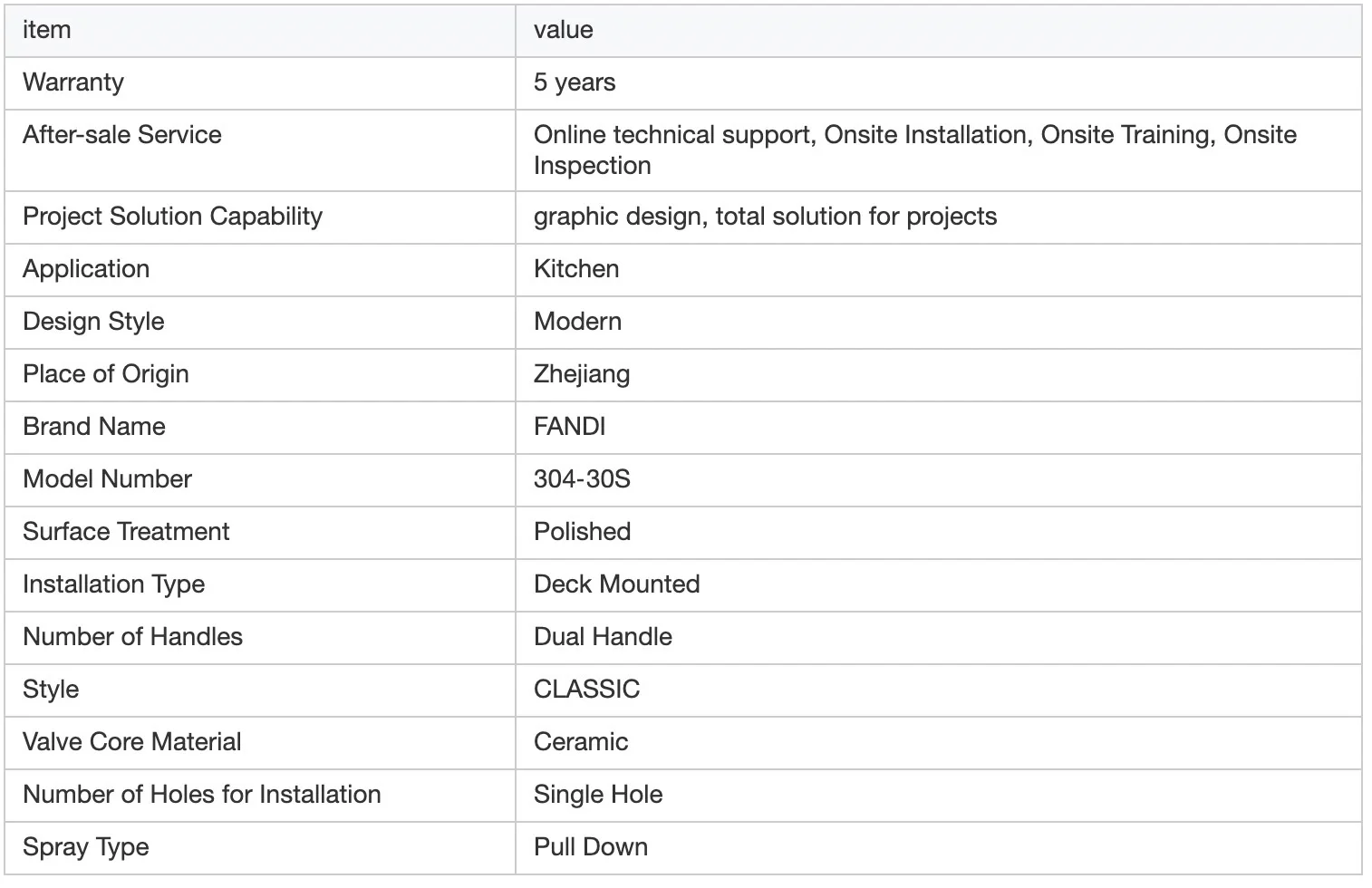Image resolution: width=1372 pixels, height=888 pixels.
Task: Click the Polished surface treatment value
Action: click(x=583, y=532)
